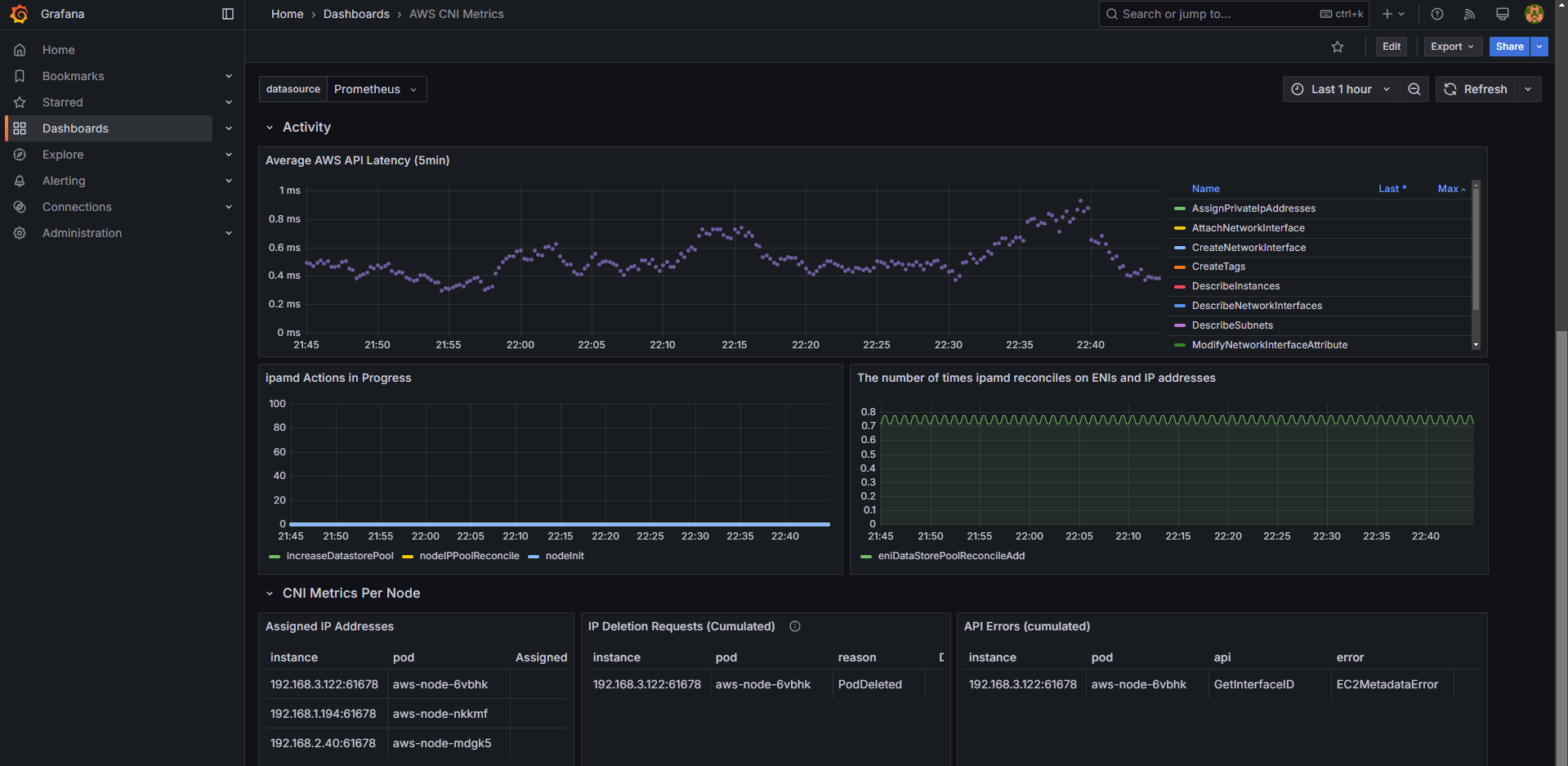Click the nodeInit legend color swatch
Viewport: 1568px width, 766px height.
click(x=534, y=557)
